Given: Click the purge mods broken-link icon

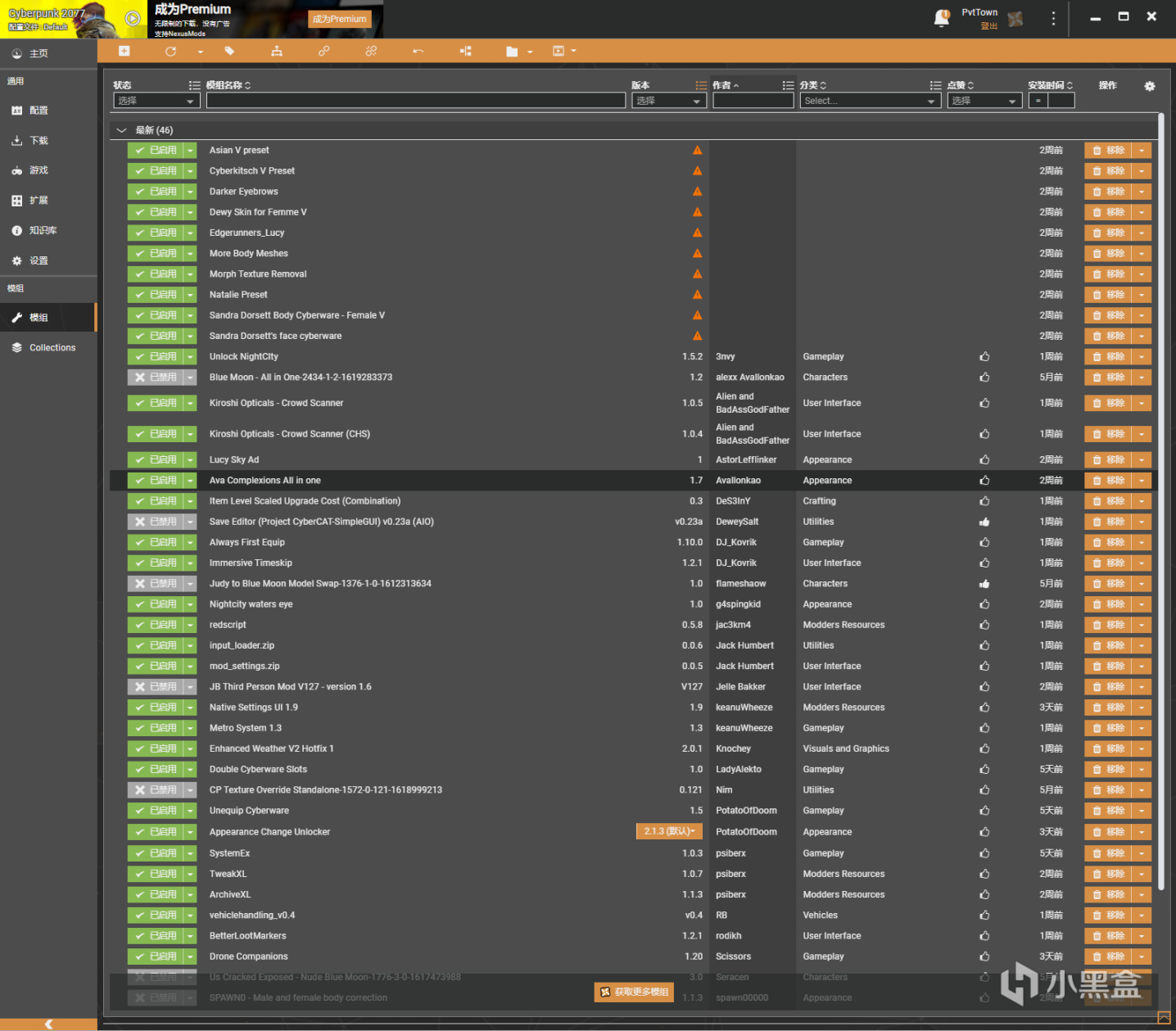Looking at the screenshot, I should click(x=371, y=51).
